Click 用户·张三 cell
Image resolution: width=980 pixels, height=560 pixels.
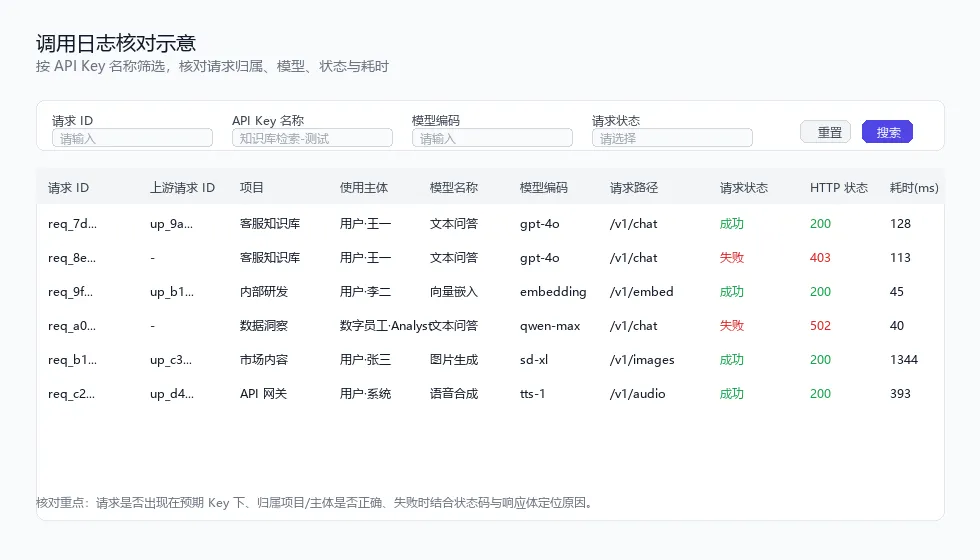click(x=366, y=360)
